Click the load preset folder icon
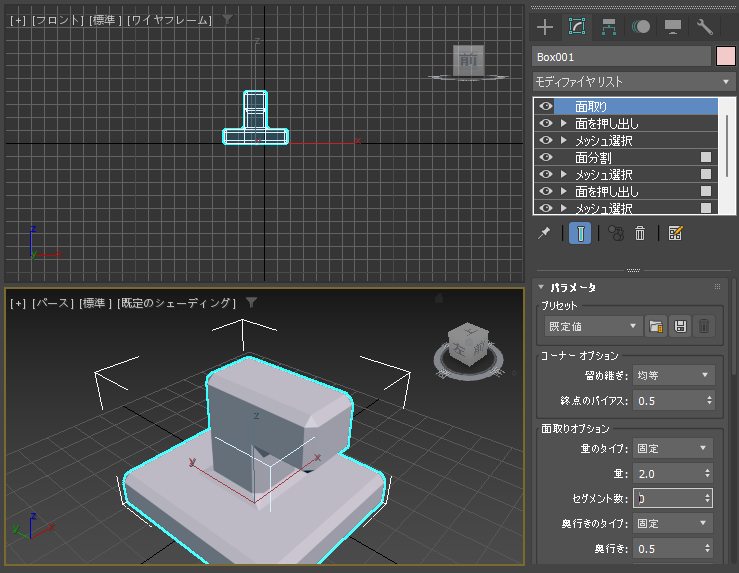 tap(656, 326)
